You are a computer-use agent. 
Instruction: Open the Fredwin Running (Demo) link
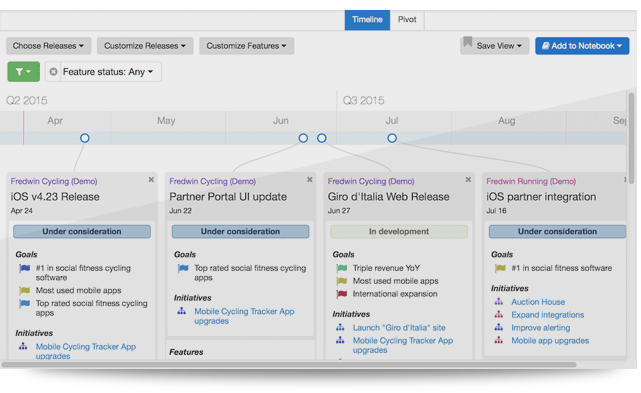pyautogui.click(x=531, y=181)
